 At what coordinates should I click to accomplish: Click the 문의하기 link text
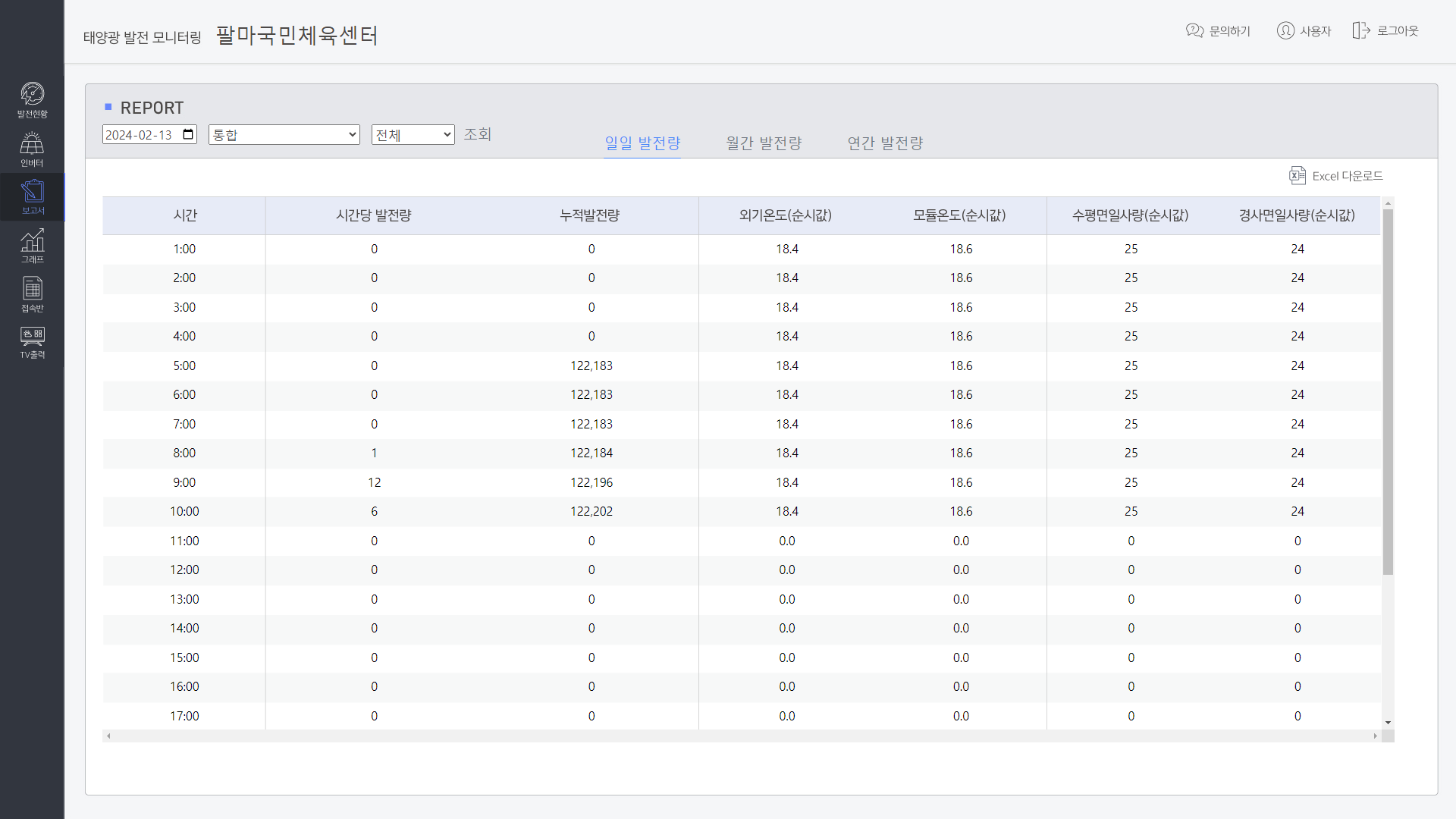[1230, 31]
